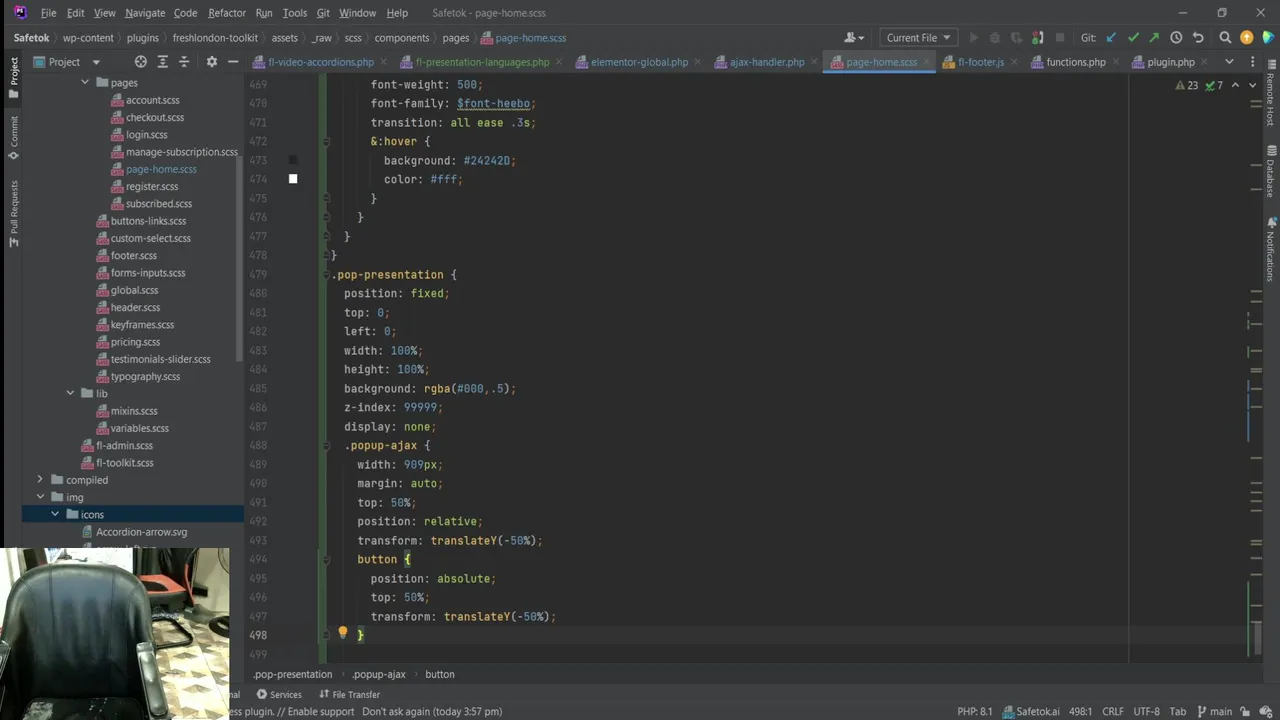This screenshot has width=1280, height=720.
Task: Click Stop square icon in toolbar
Action: click(x=1060, y=38)
